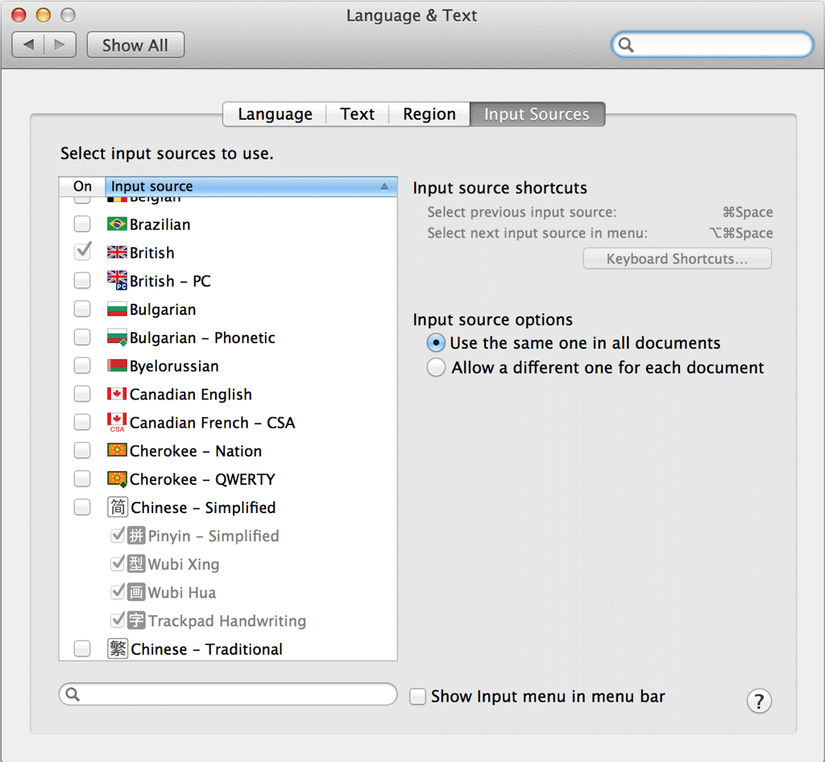Click the Pinyin – Simplified icon
This screenshot has height=762, width=825.
[136, 536]
